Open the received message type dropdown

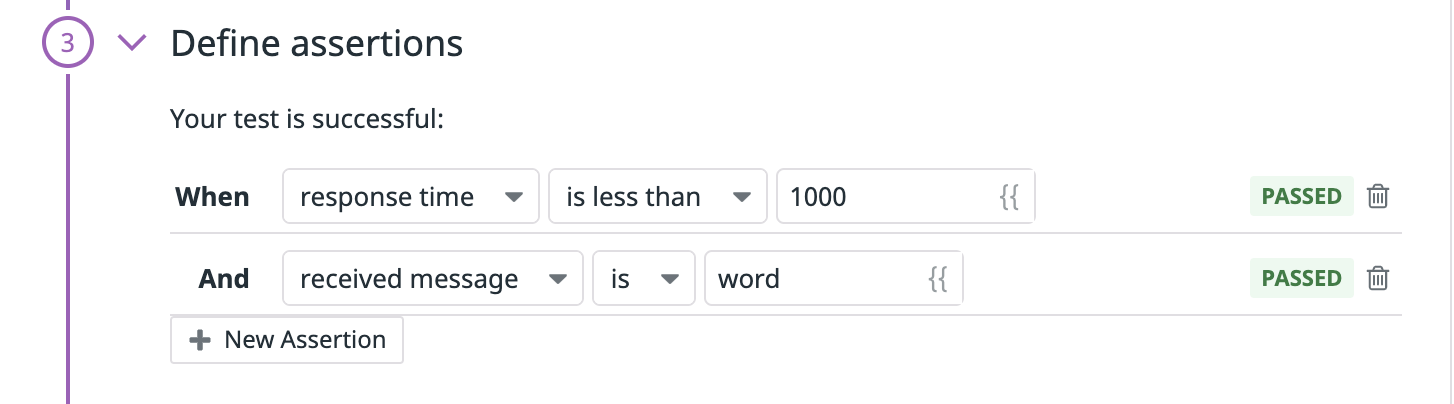[x=433, y=279]
